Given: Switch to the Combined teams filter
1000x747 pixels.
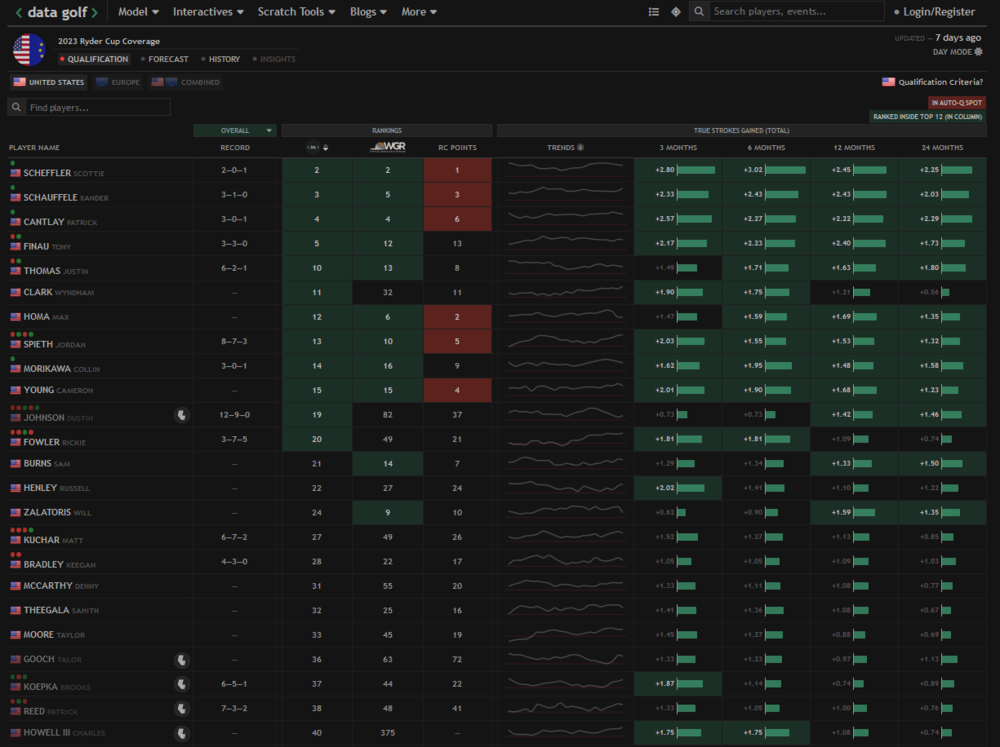Looking at the screenshot, I should pyautogui.click(x=186, y=82).
